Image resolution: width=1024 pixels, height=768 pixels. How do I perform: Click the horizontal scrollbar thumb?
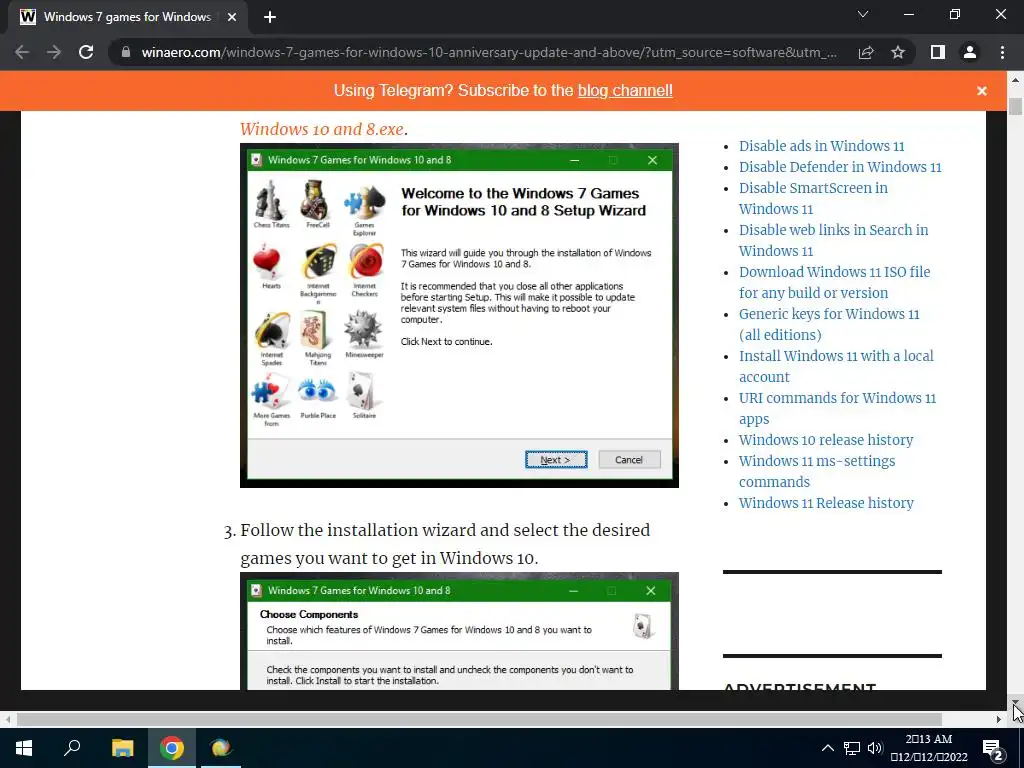[x=479, y=719]
